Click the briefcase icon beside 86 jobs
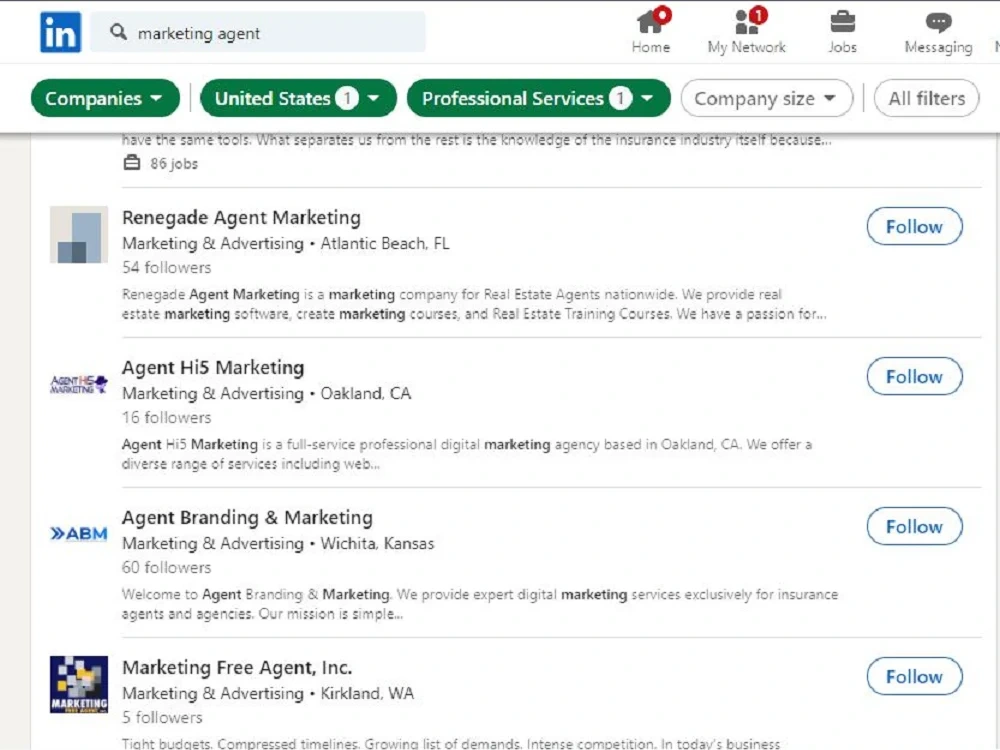The width and height of the screenshot is (1000, 750). pos(132,163)
